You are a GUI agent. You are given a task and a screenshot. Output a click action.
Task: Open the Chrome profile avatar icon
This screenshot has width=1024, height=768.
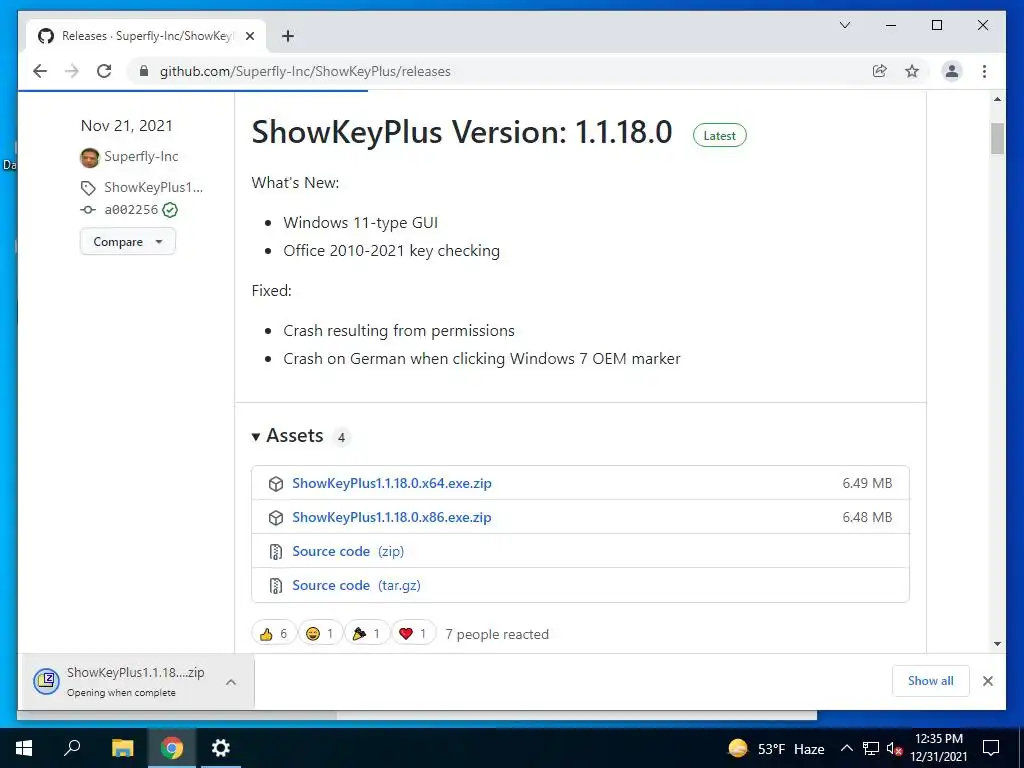point(952,71)
